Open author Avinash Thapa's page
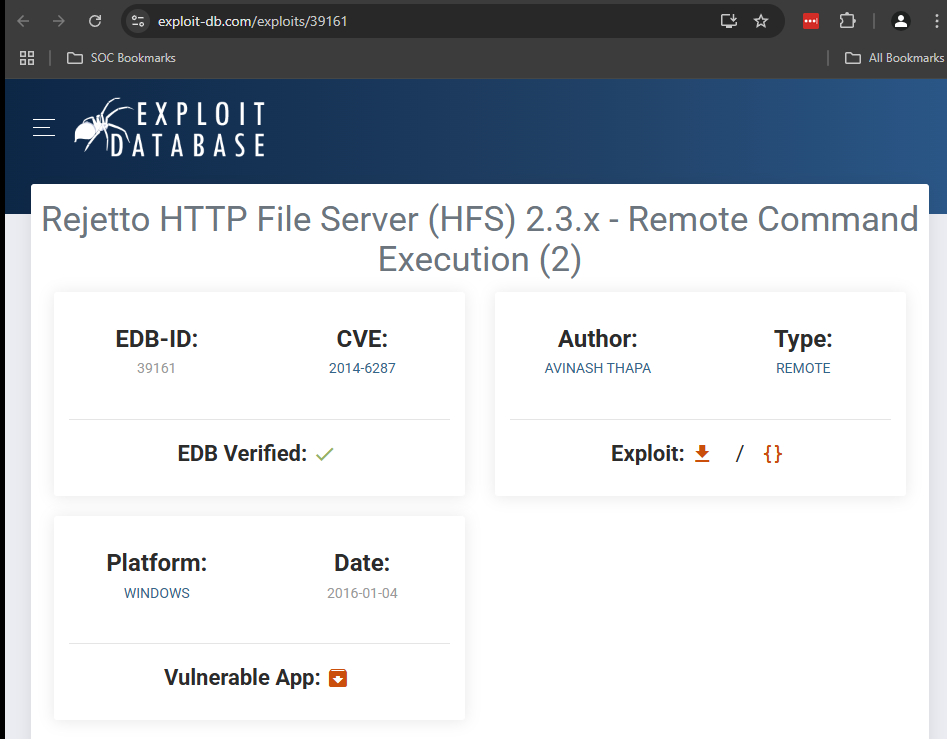 pyautogui.click(x=597, y=368)
